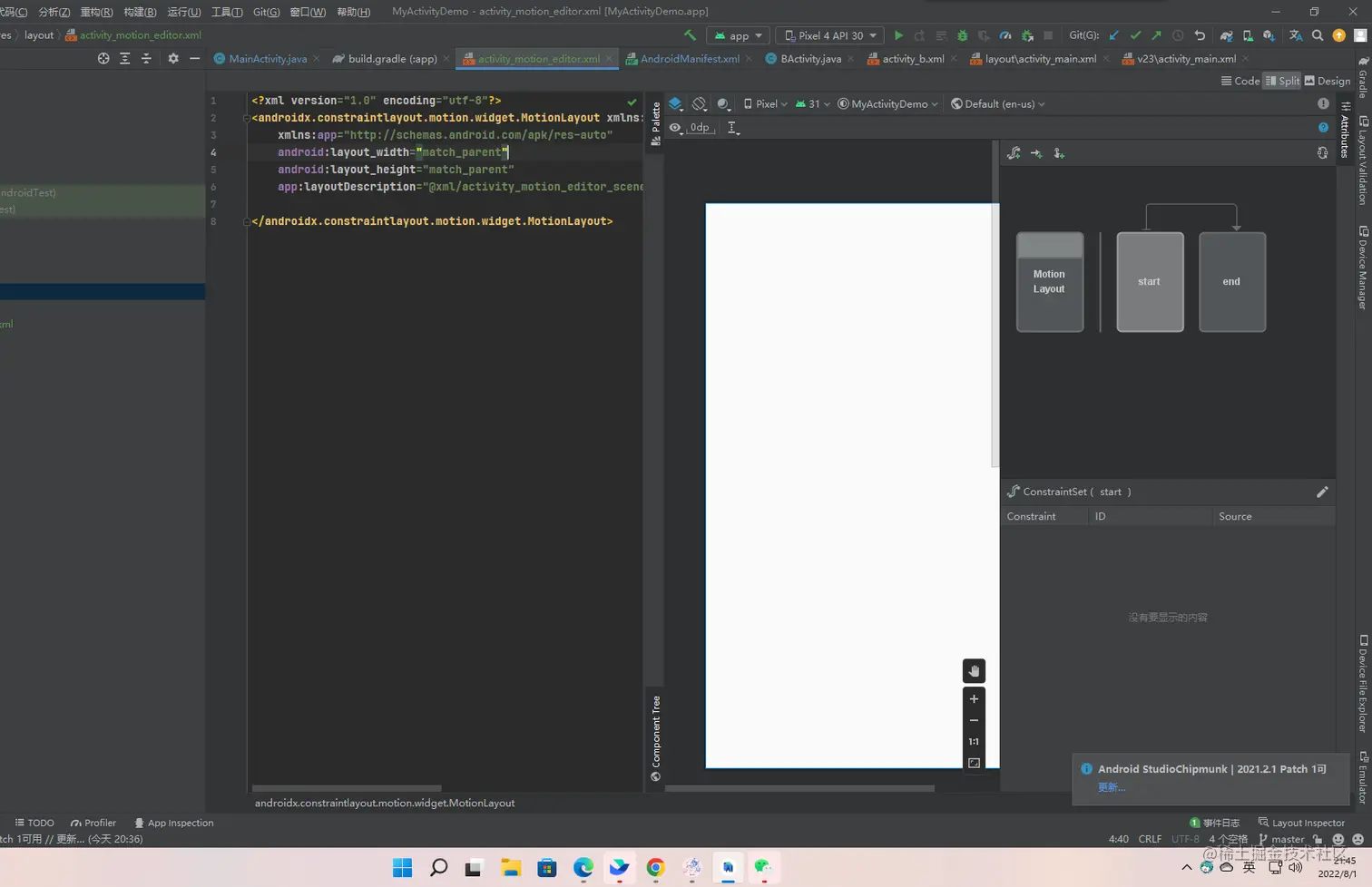This screenshot has height=887, width=1372.
Task: Click the orange IDE update arrow icon
Action: click(1339, 35)
